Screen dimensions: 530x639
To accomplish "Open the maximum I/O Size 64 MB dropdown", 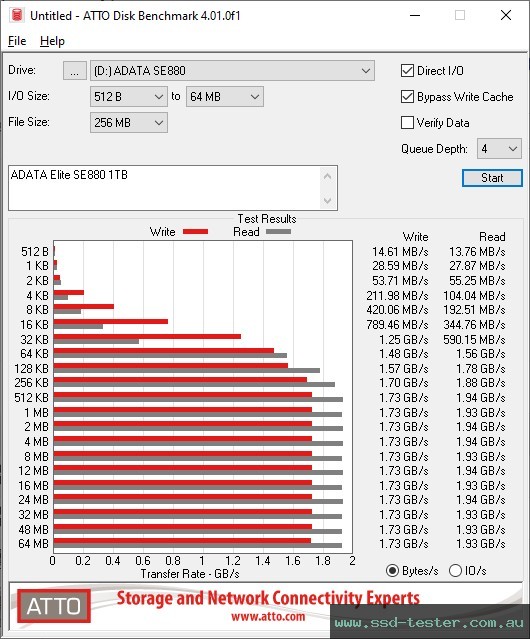I will [x=225, y=97].
